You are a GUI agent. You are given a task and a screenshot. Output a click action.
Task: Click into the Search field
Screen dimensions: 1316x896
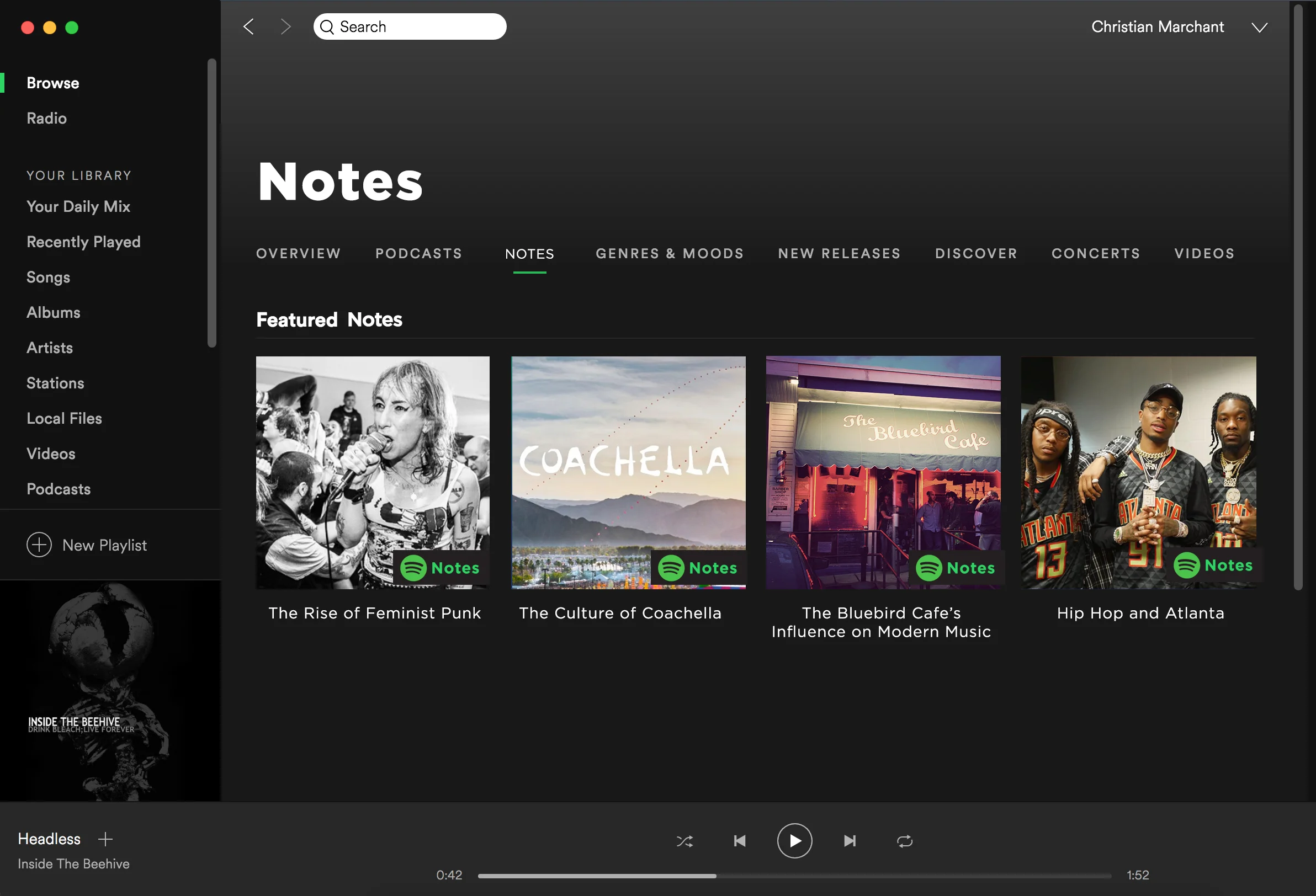tap(410, 26)
